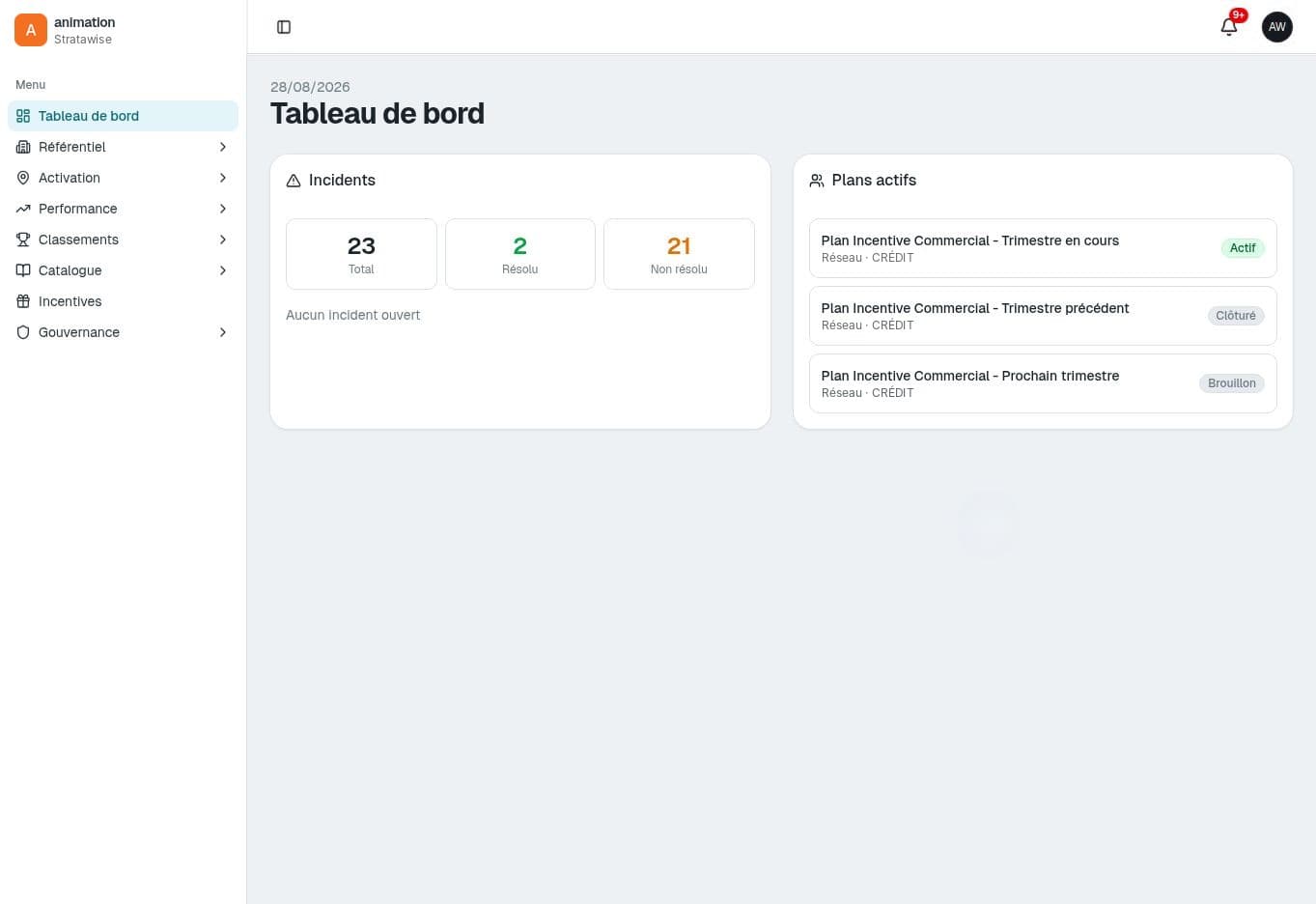This screenshot has height=904, width=1316.
Task: Click the Clôturé status badge
Action: click(1236, 316)
